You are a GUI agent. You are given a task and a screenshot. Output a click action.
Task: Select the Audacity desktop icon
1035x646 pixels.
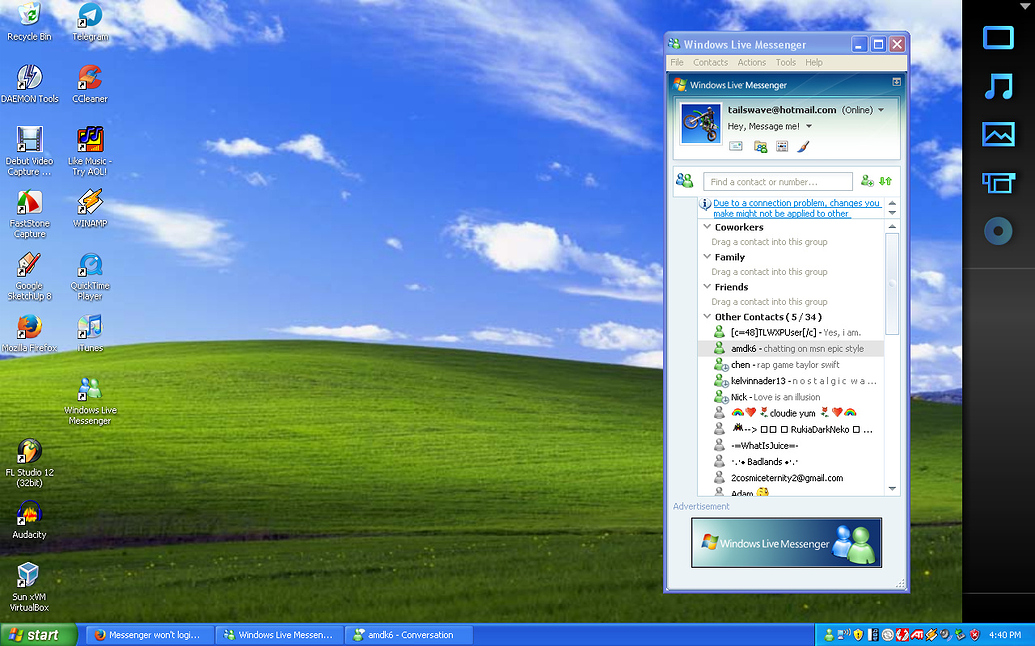(29, 521)
